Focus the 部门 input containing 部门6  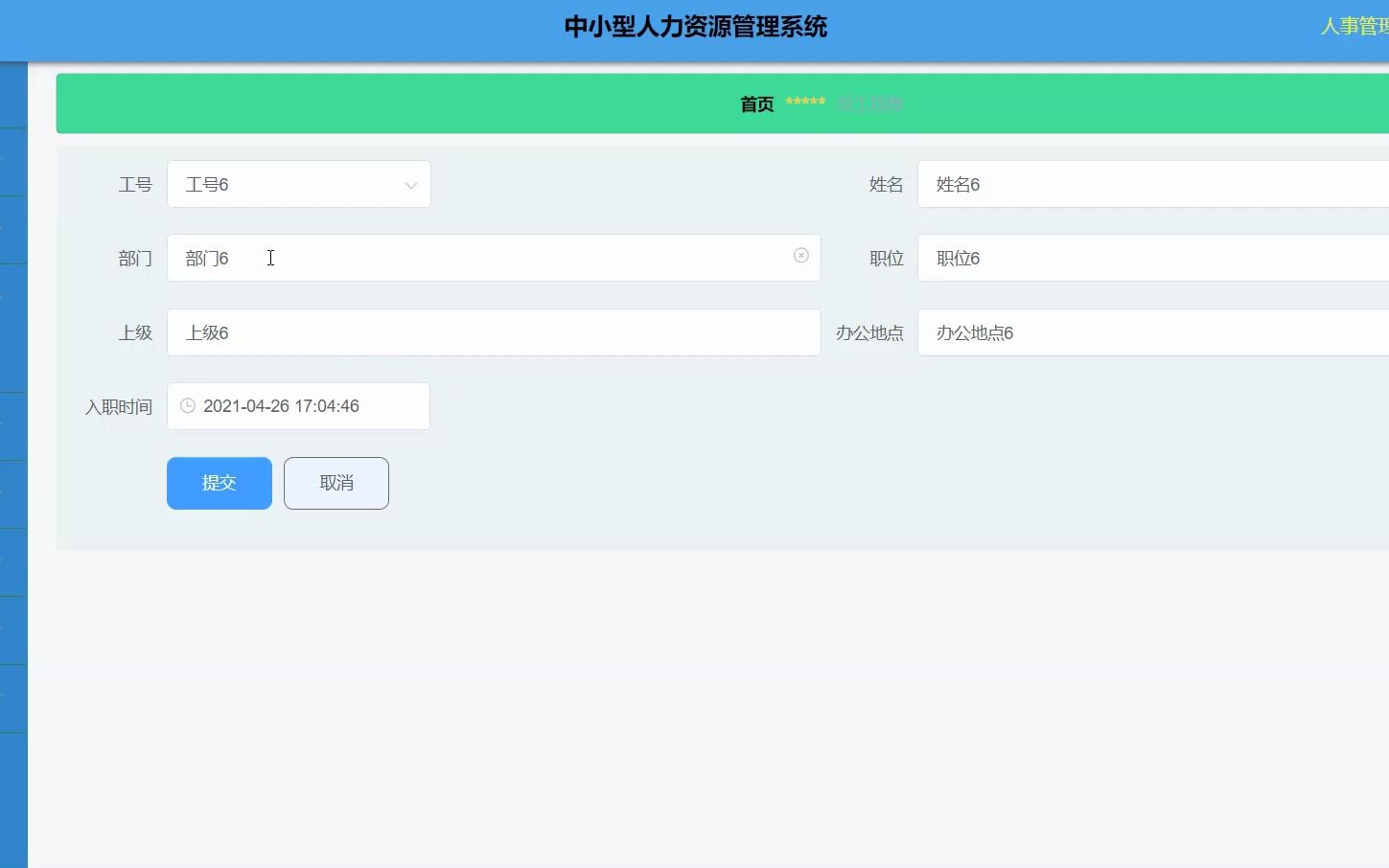(x=494, y=258)
